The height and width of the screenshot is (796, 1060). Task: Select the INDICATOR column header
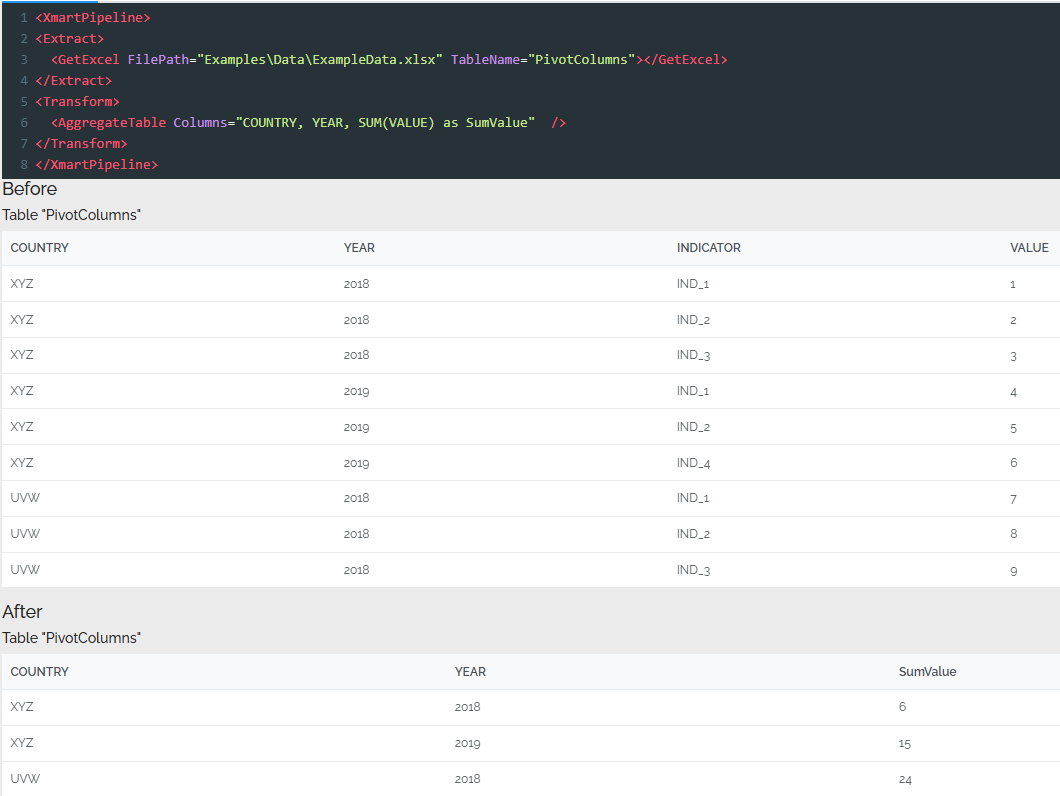coord(708,248)
